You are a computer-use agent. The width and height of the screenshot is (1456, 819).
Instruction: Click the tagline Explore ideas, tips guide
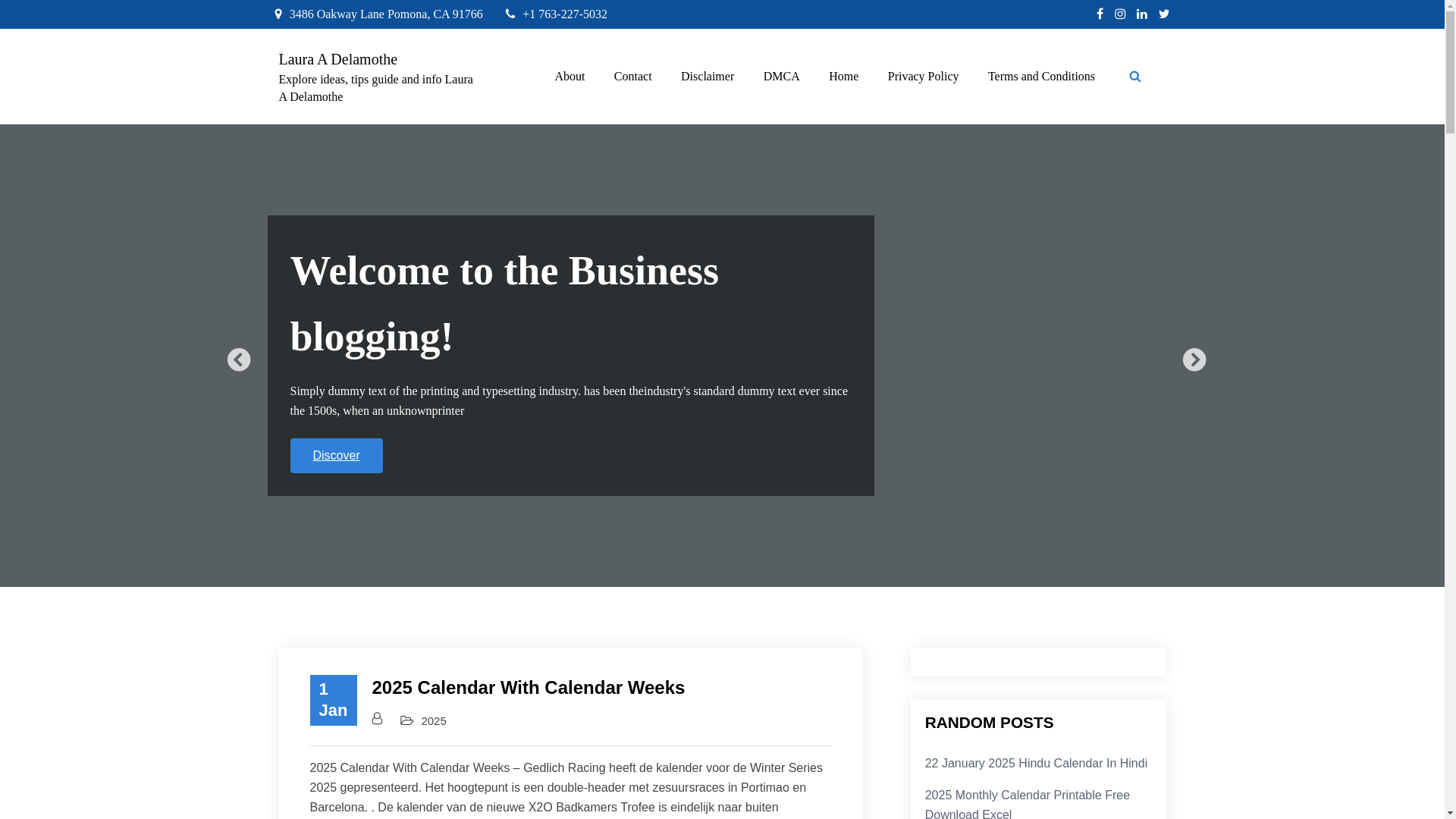pos(376,88)
